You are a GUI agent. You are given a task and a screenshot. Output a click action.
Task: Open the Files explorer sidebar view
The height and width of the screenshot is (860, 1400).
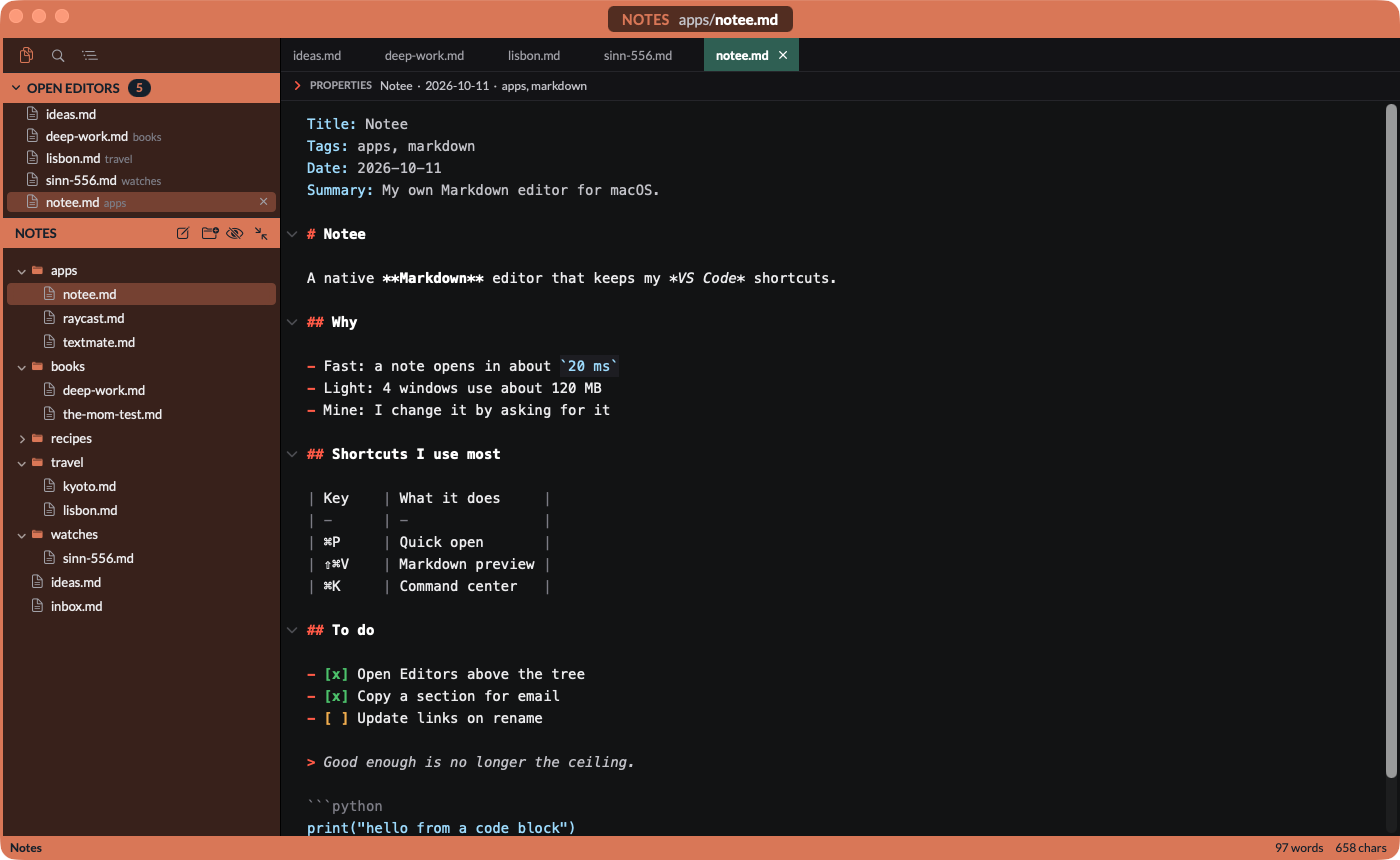(27, 56)
